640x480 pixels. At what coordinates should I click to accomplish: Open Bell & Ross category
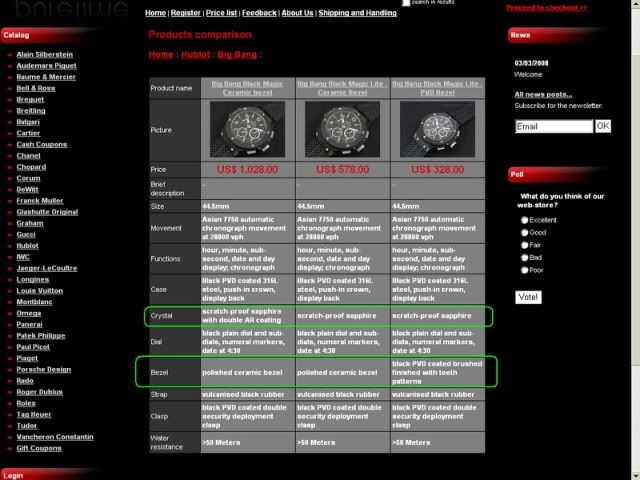pyautogui.click(x=36, y=88)
